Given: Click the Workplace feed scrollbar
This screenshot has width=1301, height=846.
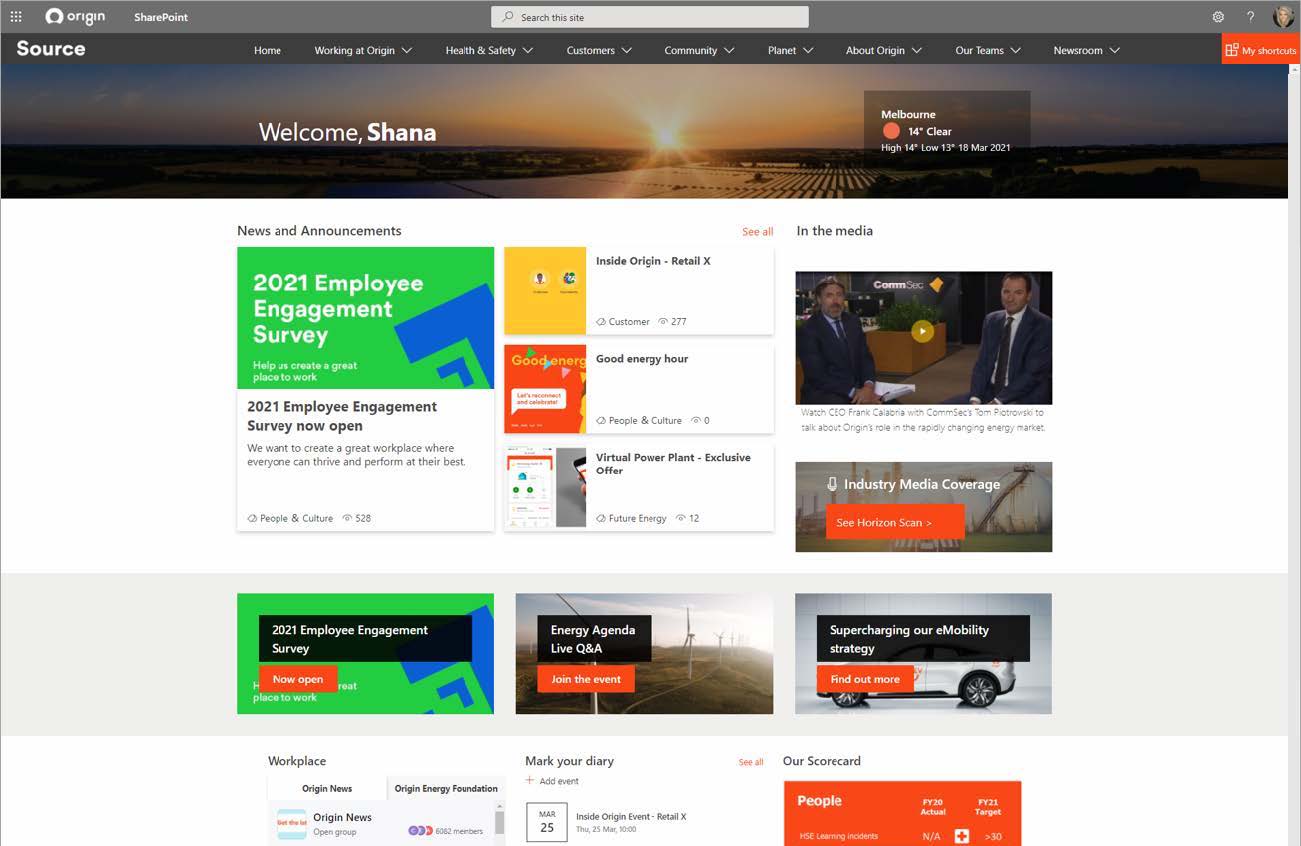Looking at the screenshot, I should tap(499, 823).
